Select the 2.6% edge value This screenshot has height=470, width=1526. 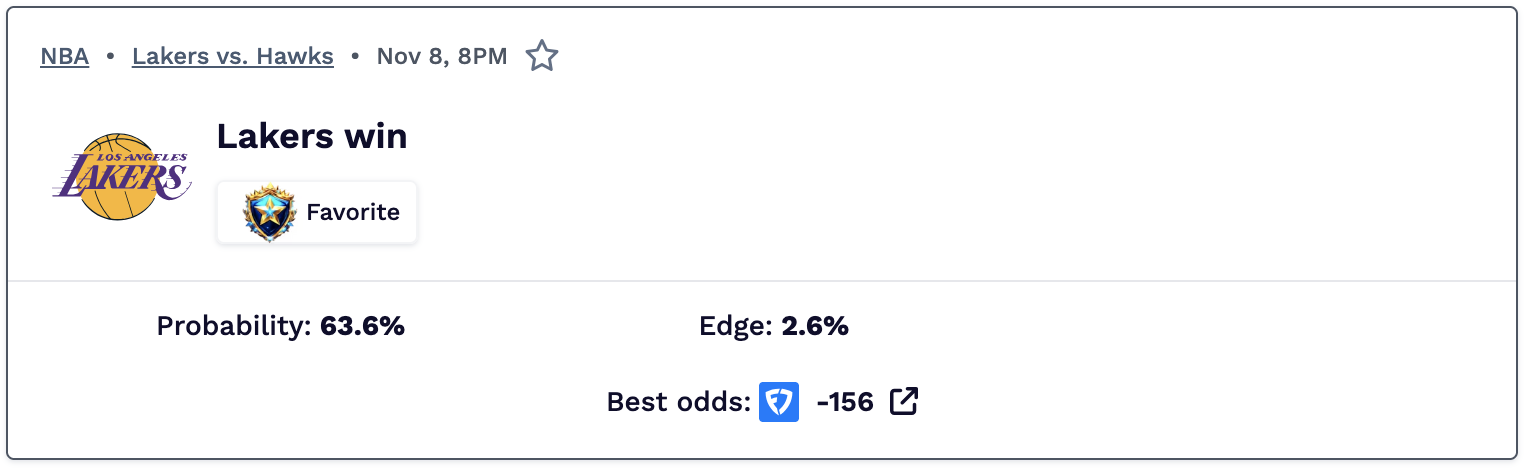(815, 326)
